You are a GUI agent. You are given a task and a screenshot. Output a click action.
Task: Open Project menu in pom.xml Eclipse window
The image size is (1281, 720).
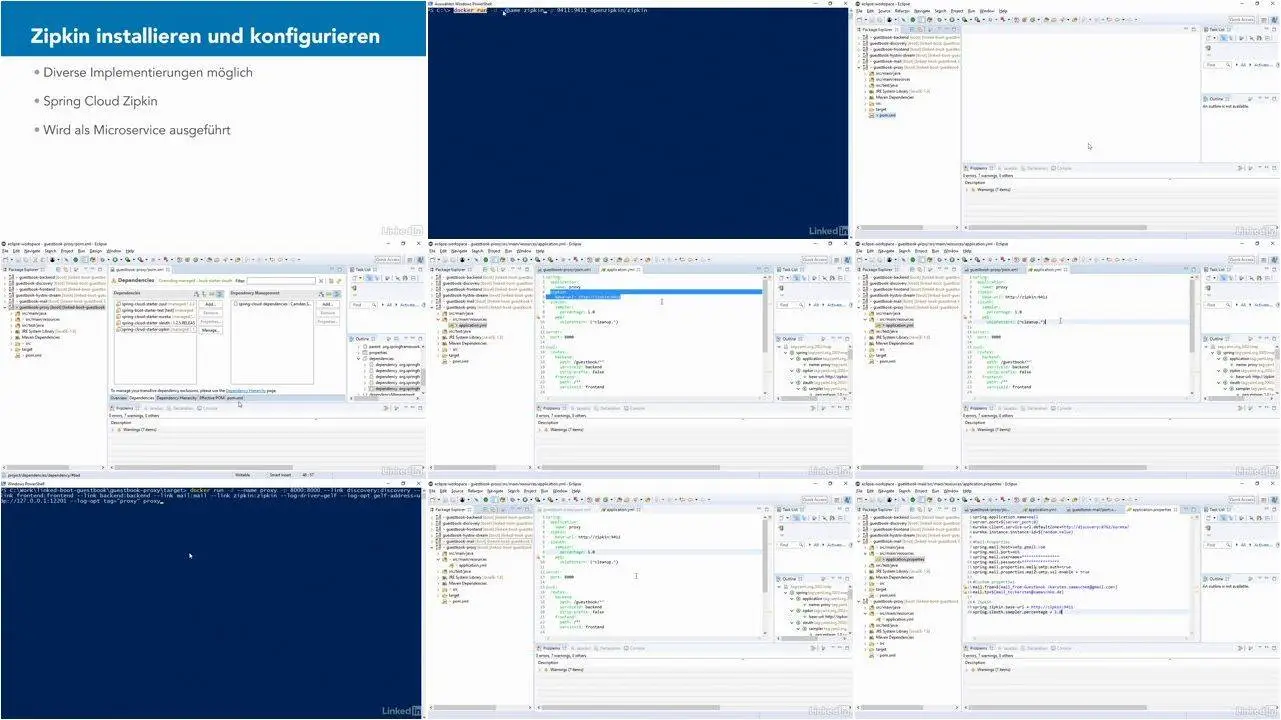[x=67, y=251]
